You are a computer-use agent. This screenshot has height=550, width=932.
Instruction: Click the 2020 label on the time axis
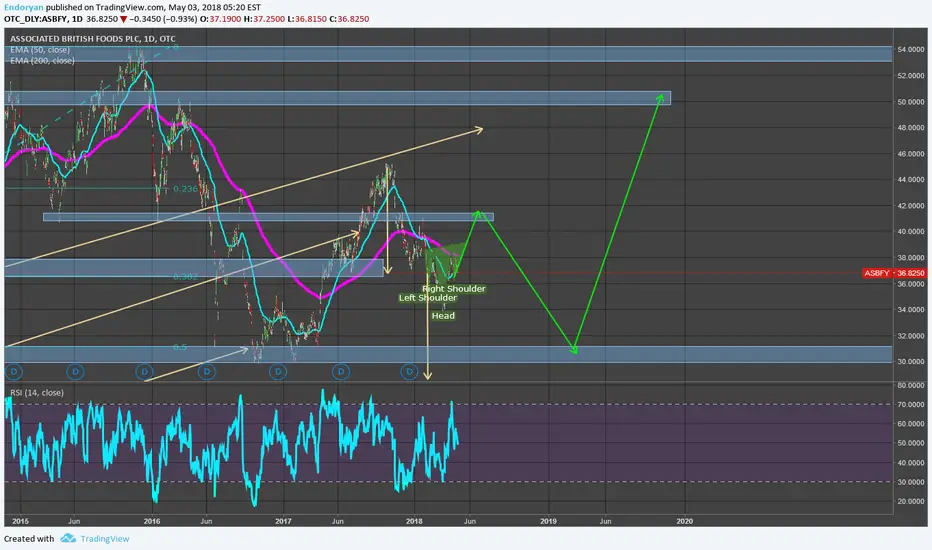pyautogui.click(x=685, y=521)
